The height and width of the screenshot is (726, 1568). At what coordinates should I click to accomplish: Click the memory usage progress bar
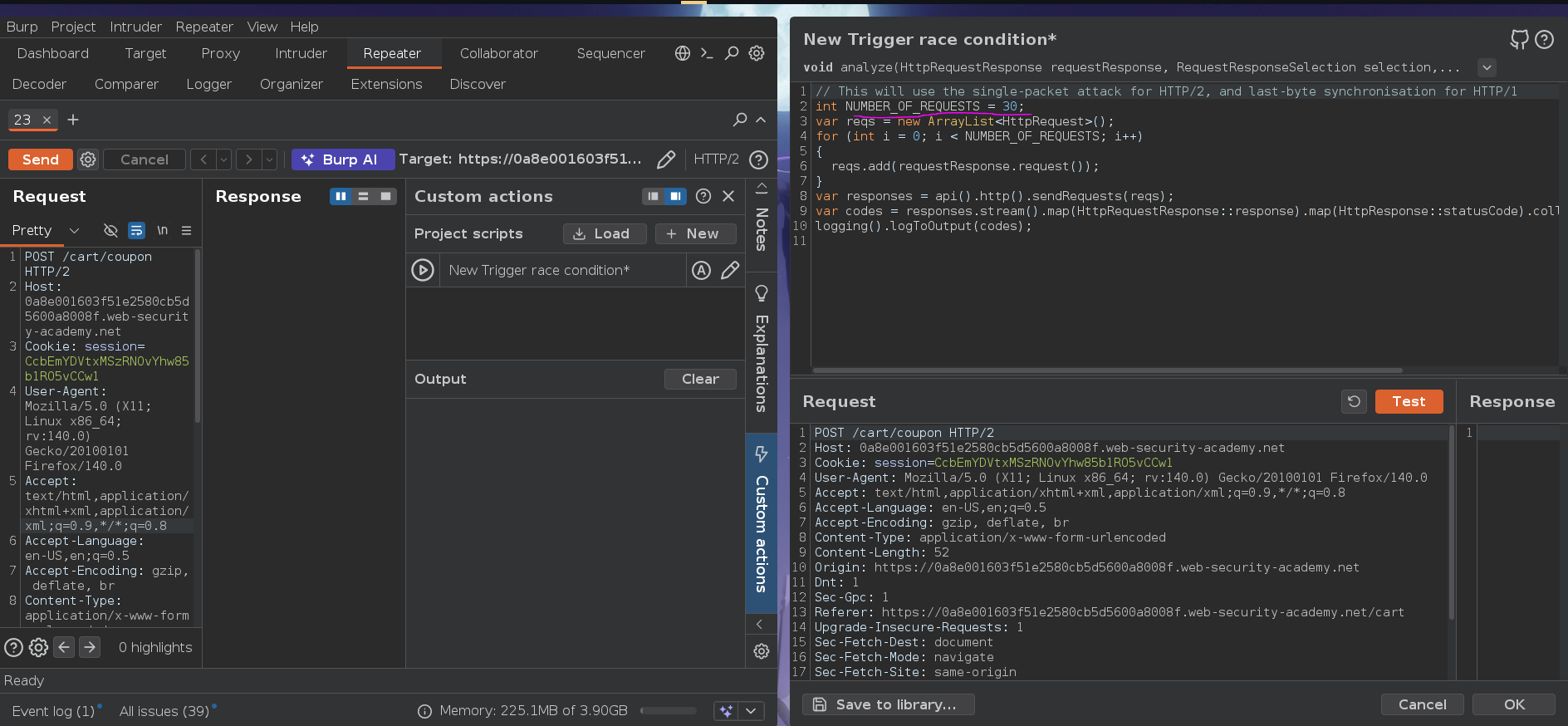tap(668, 711)
